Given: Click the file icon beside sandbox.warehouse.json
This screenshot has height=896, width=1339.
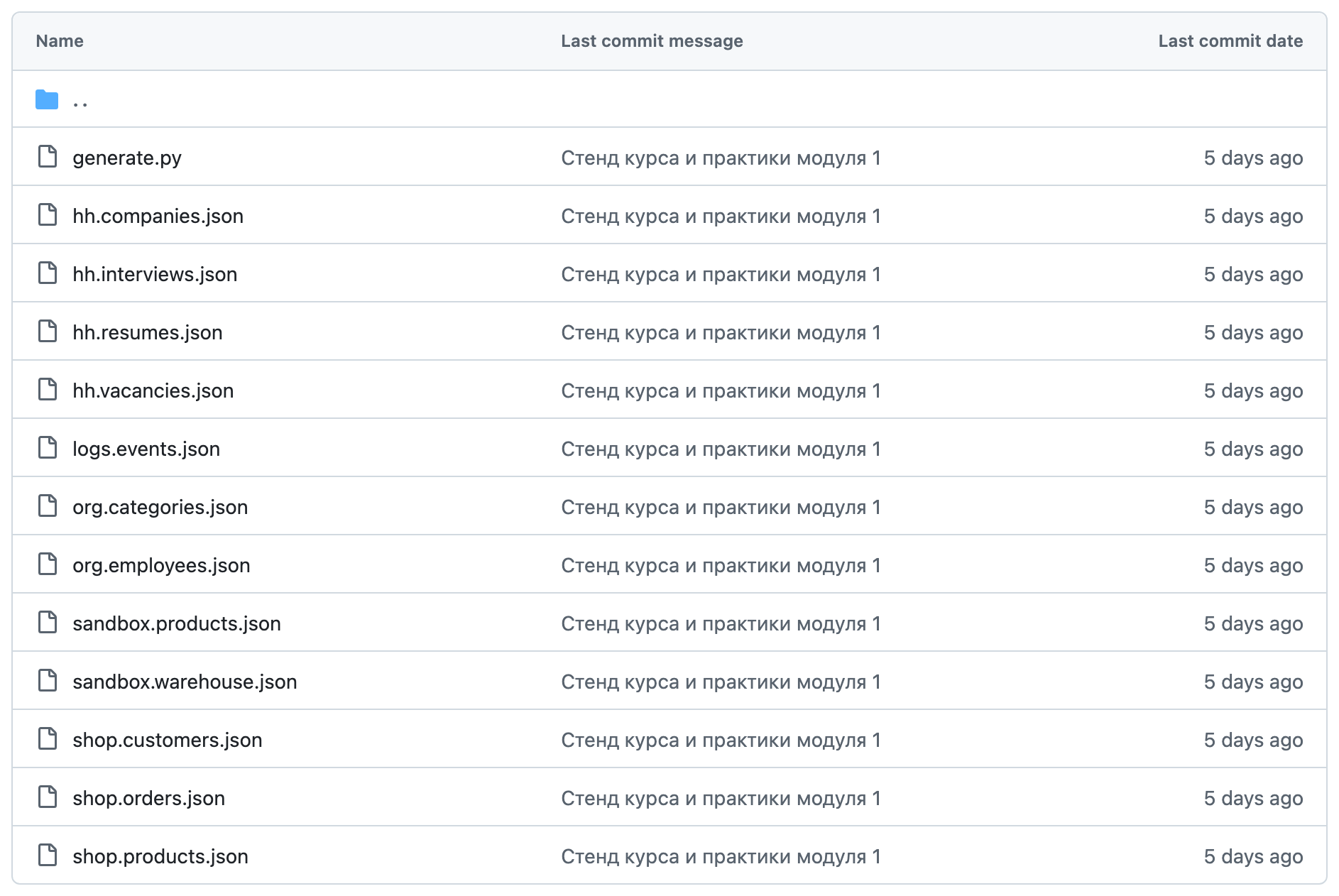Looking at the screenshot, I should tap(48, 681).
